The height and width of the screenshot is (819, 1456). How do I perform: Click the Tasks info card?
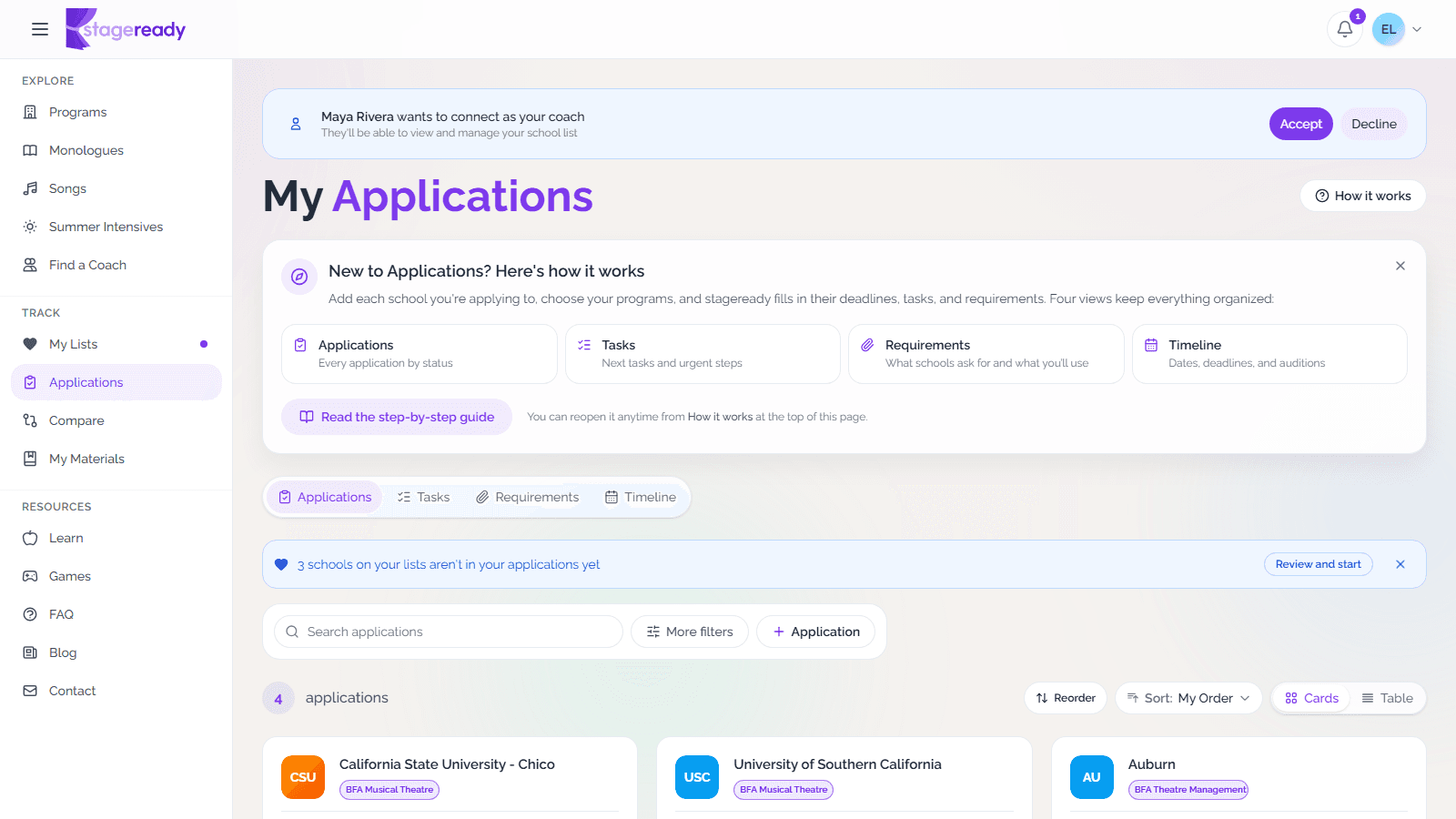[x=703, y=354]
